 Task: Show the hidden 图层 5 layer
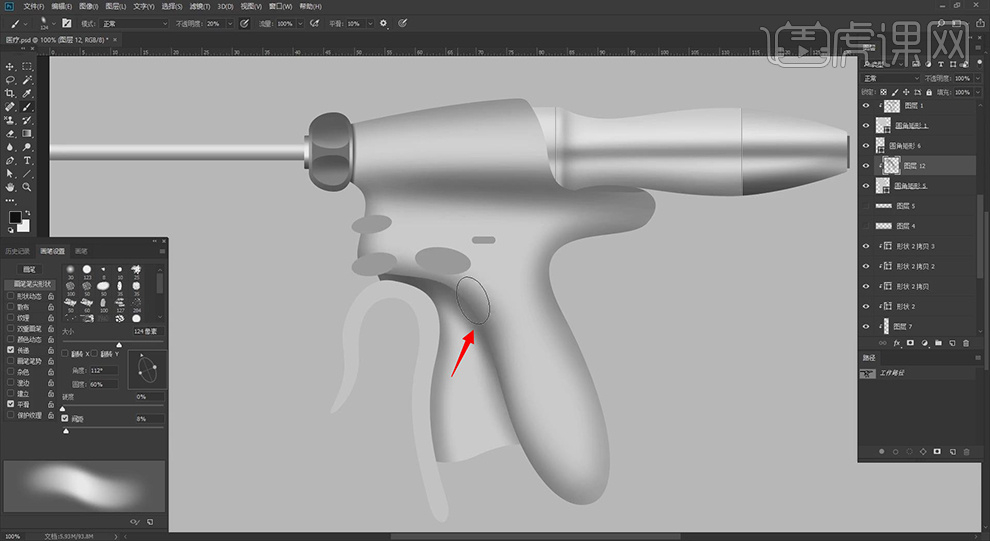tap(866, 206)
